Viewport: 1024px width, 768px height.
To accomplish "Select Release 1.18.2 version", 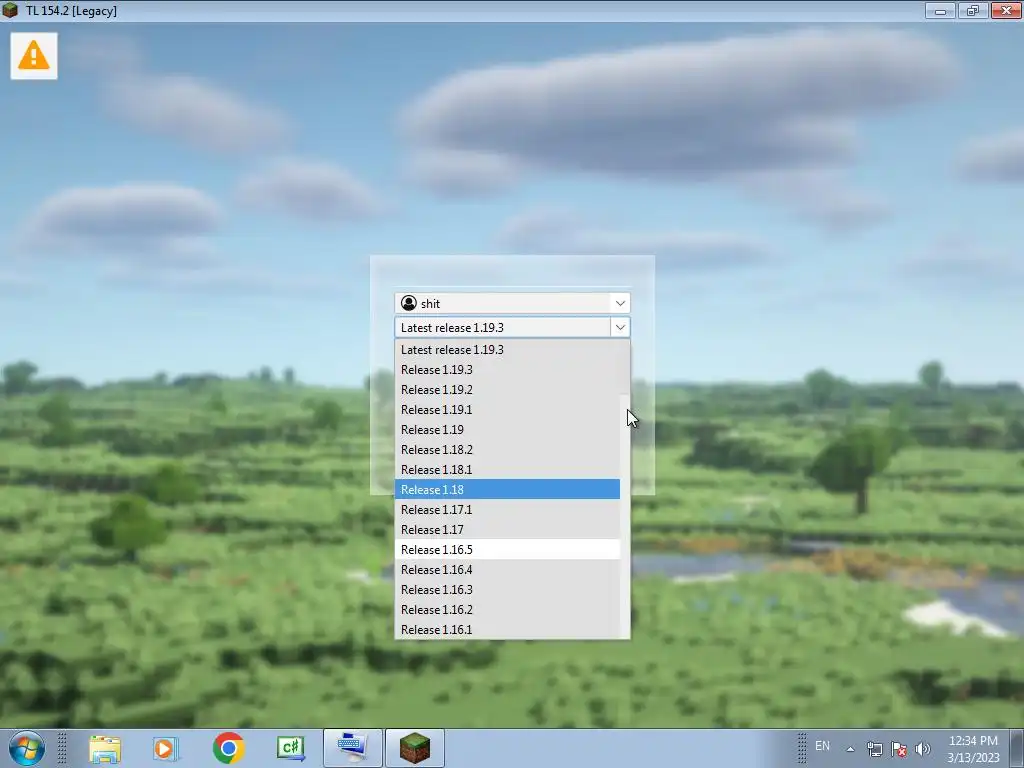I will pyautogui.click(x=507, y=450).
